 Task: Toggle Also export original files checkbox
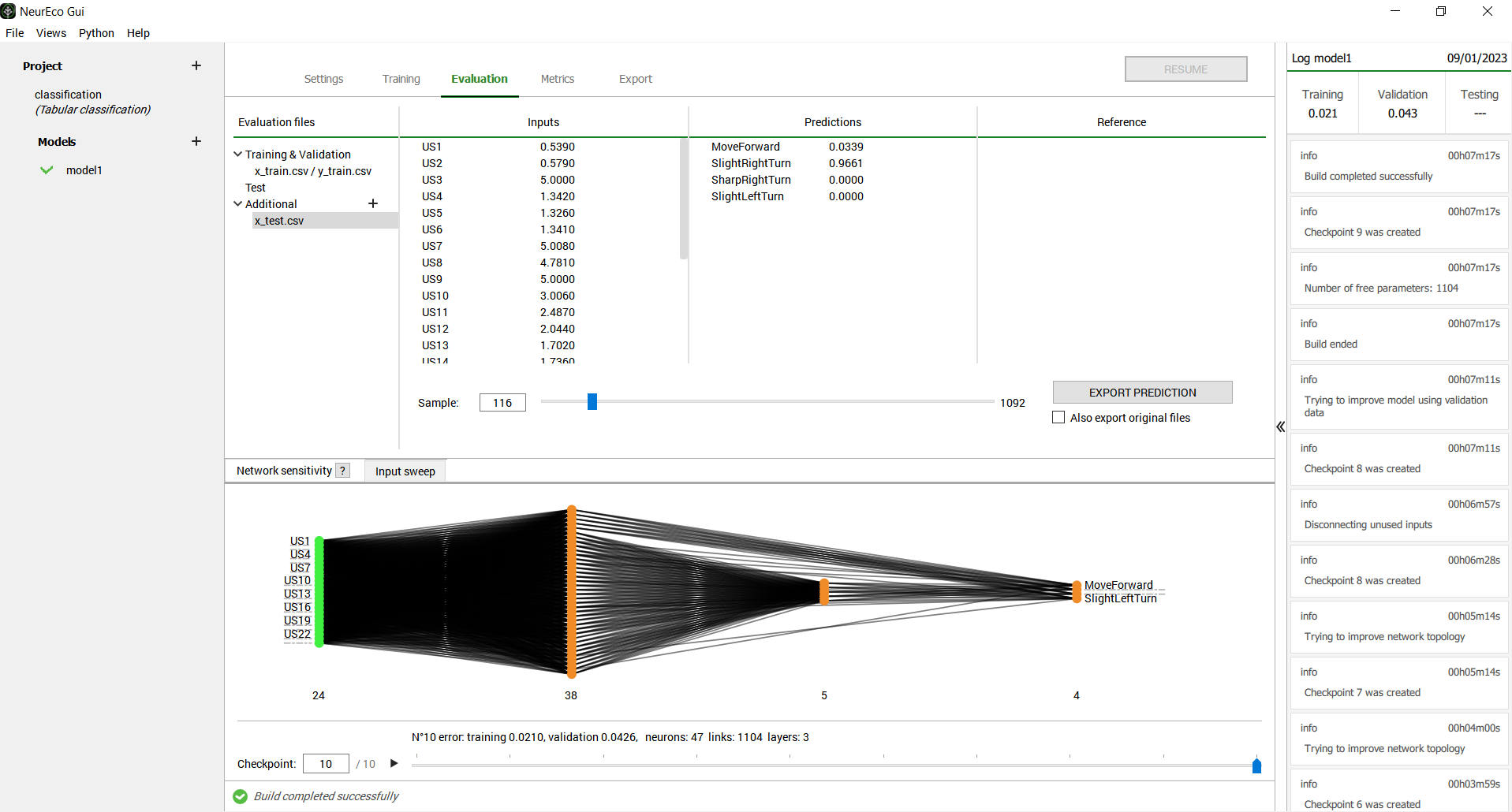click(x=1058, y=418)
